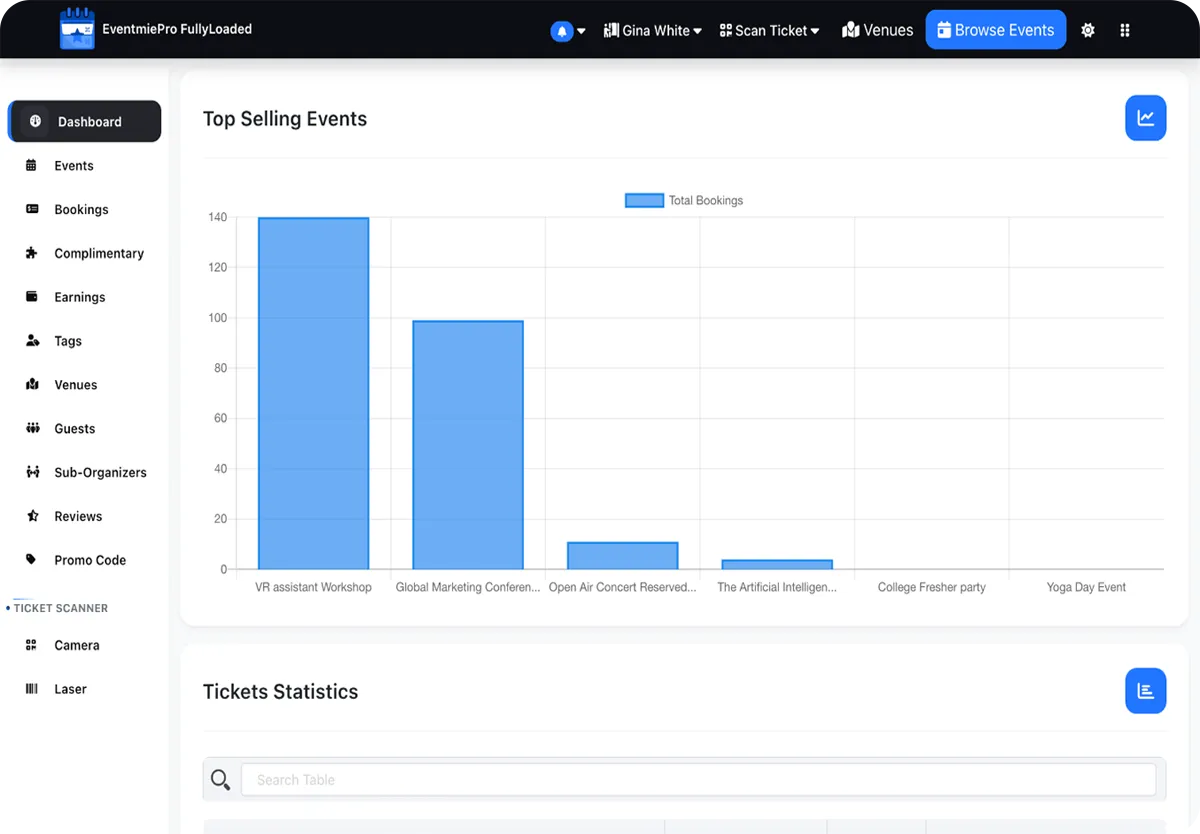Open the notification bell dropdown

[x=568, y=31]
